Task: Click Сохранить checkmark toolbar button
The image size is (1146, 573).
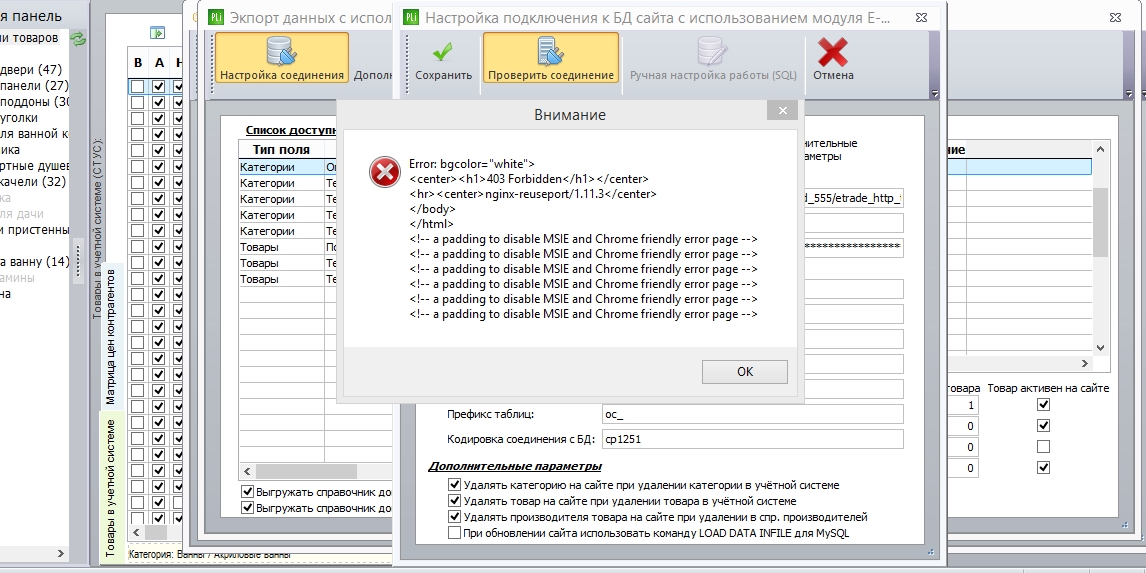Action: pos(443,60)
